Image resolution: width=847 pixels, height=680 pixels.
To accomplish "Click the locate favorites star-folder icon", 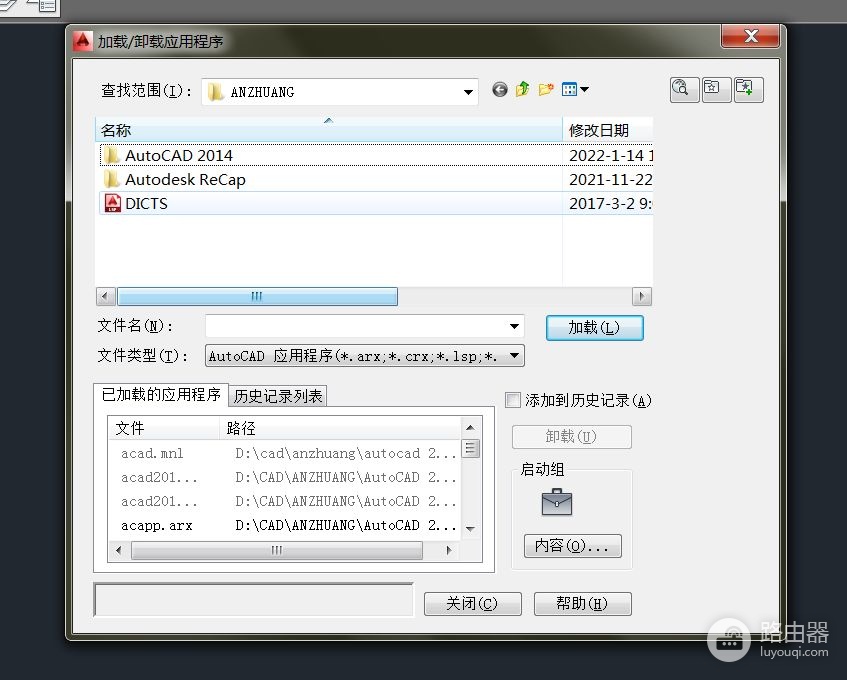I will [x=716, y=90].
